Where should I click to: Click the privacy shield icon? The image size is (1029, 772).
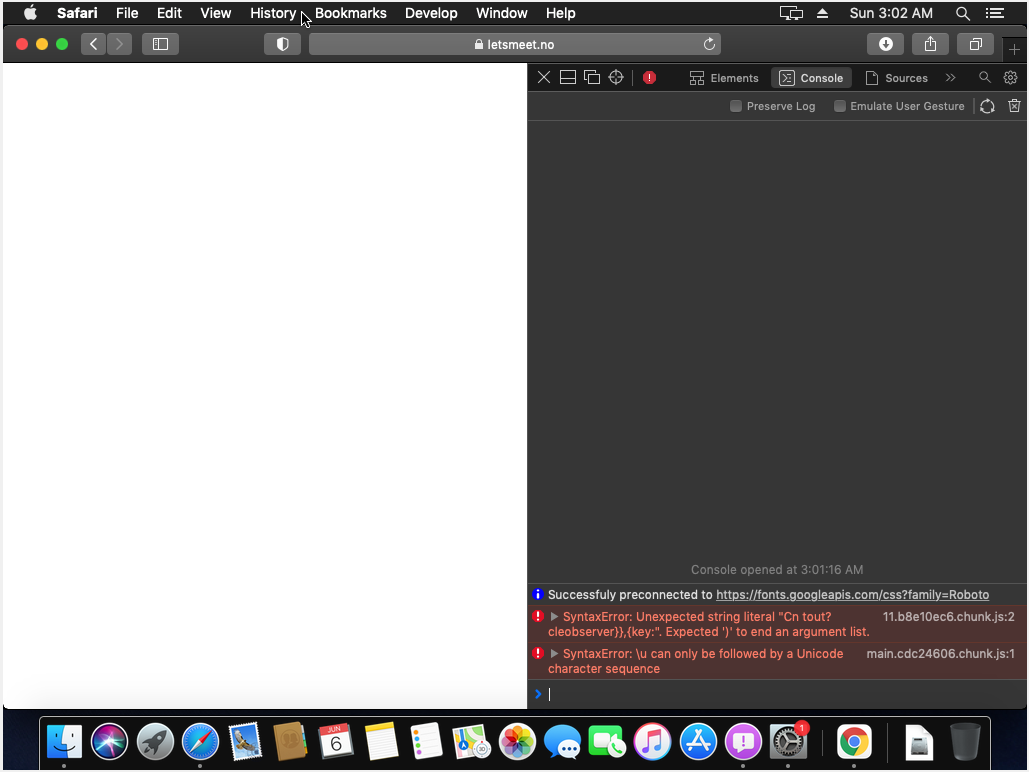pyautogui.click(x=282, y=44)
